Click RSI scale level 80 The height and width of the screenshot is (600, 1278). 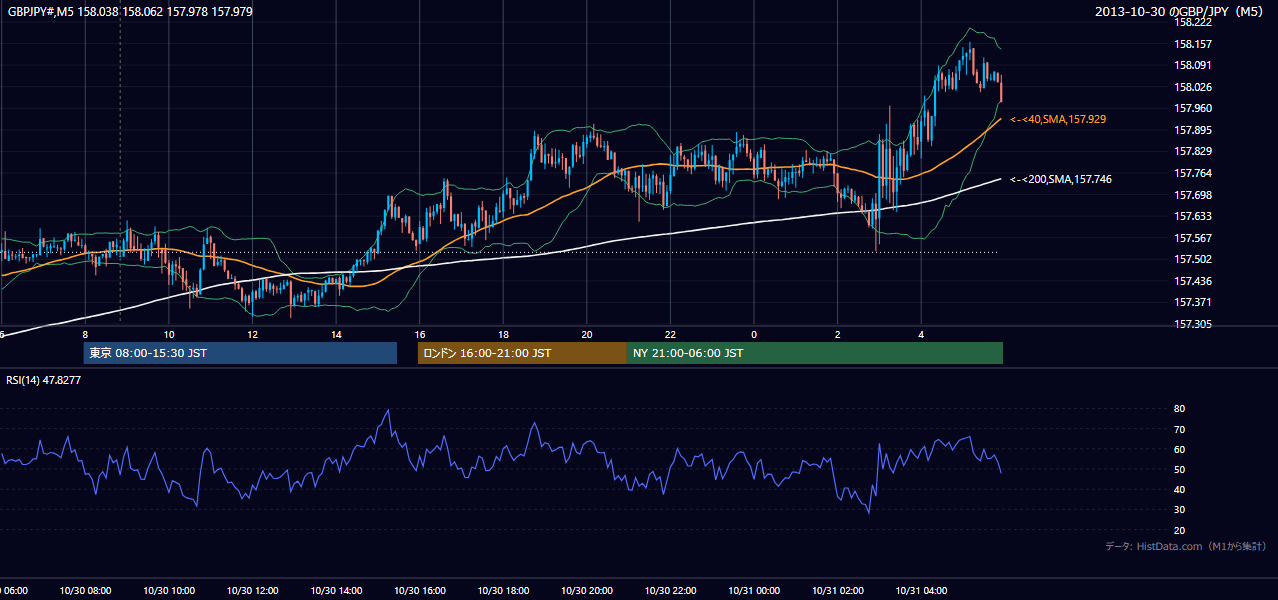[1180, 409]
